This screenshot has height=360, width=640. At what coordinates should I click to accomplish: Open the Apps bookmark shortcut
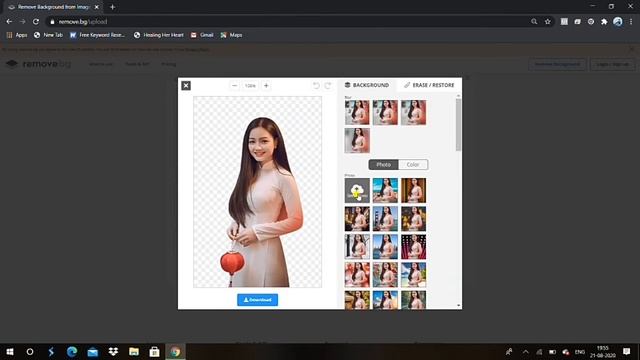click(17, 35)
